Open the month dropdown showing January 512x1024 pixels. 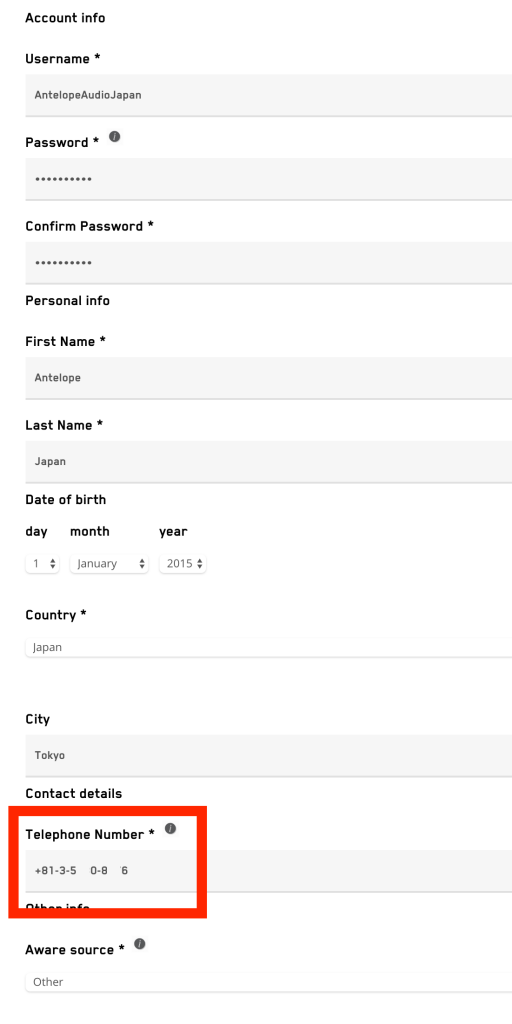[x=109, y=564]
